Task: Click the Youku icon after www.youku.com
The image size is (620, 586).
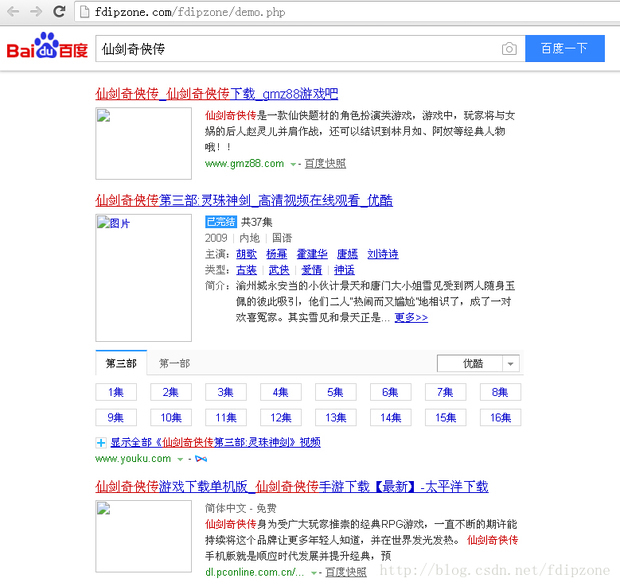Action: click(201, 459)
